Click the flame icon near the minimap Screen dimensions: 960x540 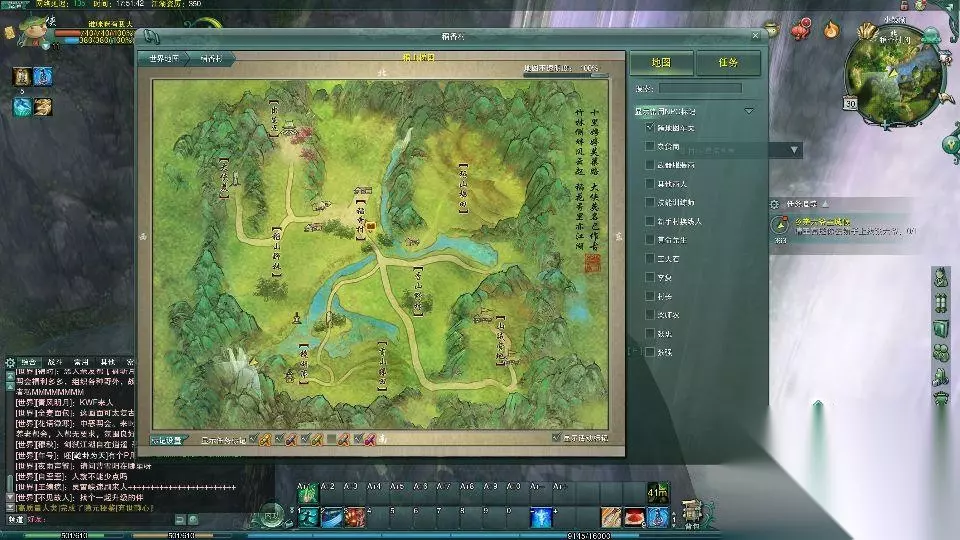coord(831,29)
